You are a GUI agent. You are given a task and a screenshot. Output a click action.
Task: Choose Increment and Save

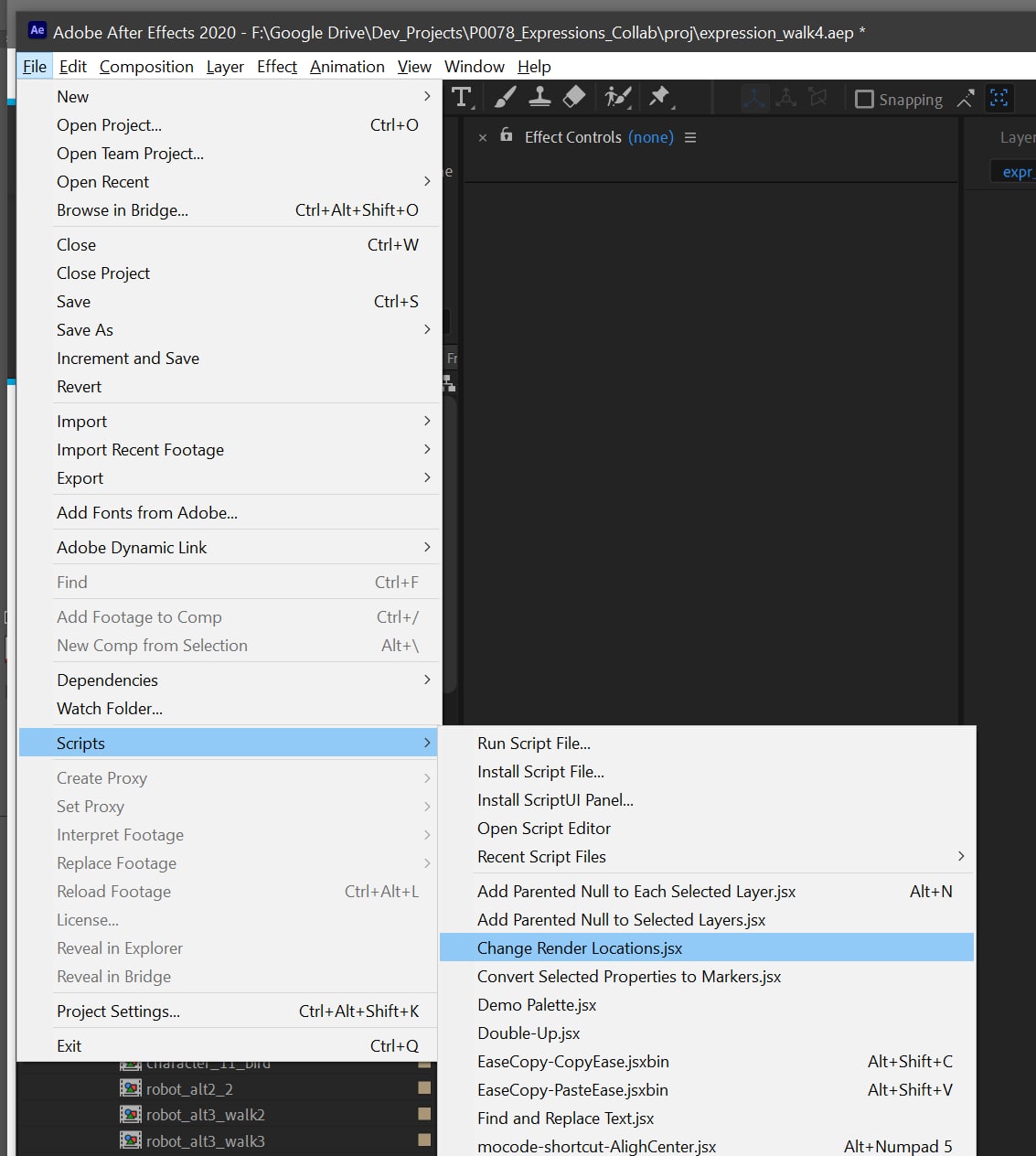229,359
